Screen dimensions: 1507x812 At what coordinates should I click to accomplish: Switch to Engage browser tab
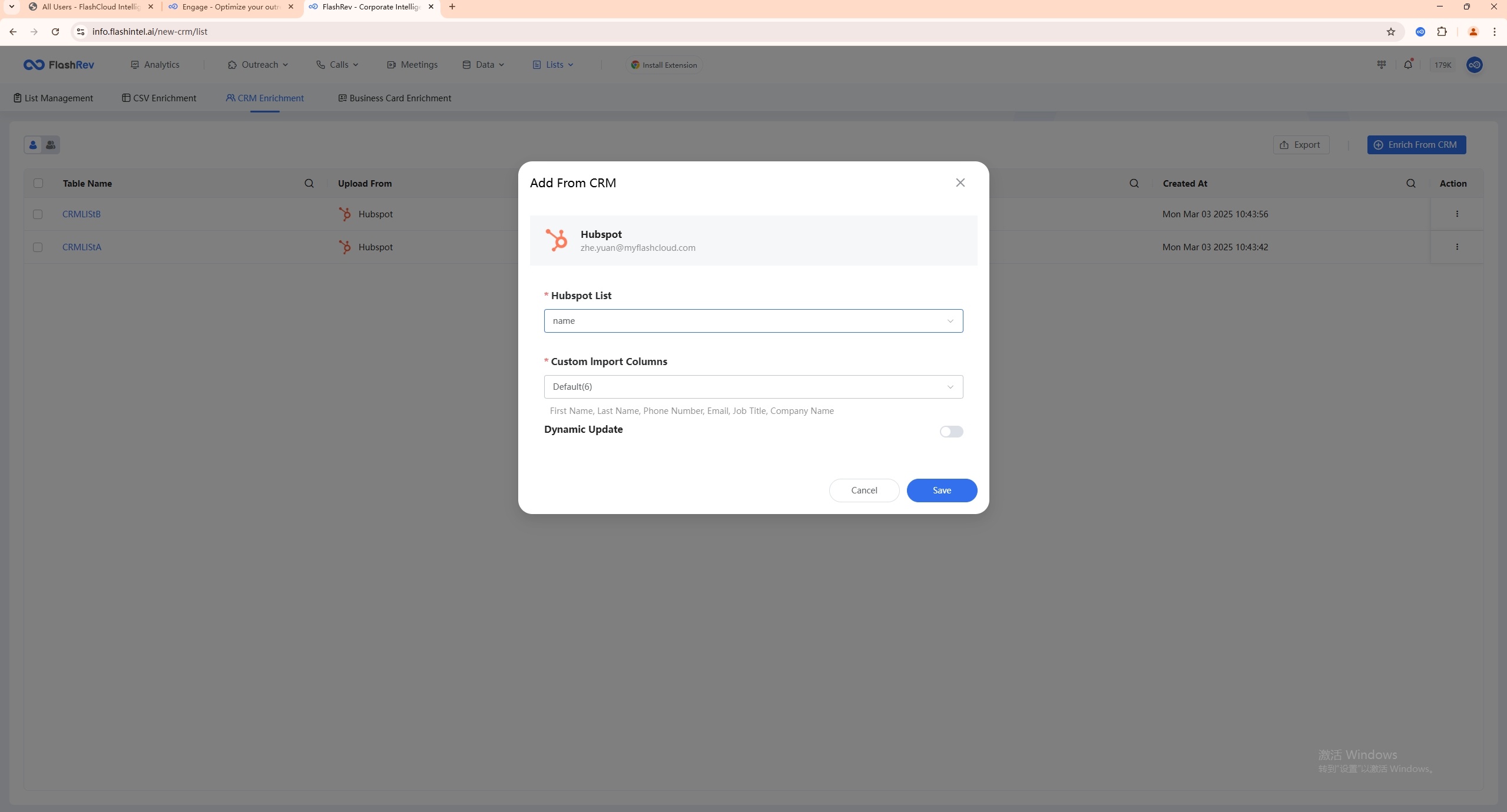[x=231, y=7]
